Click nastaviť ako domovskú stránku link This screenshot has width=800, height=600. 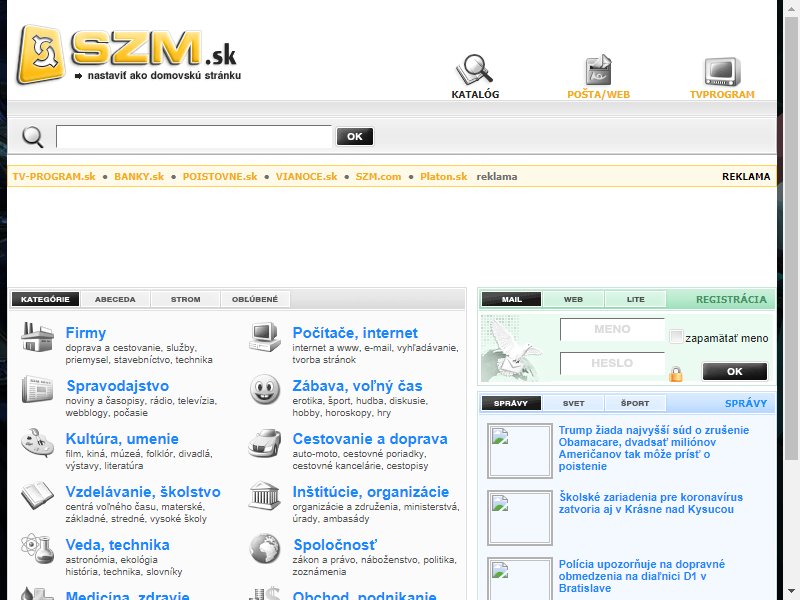[x=164, y=76]
